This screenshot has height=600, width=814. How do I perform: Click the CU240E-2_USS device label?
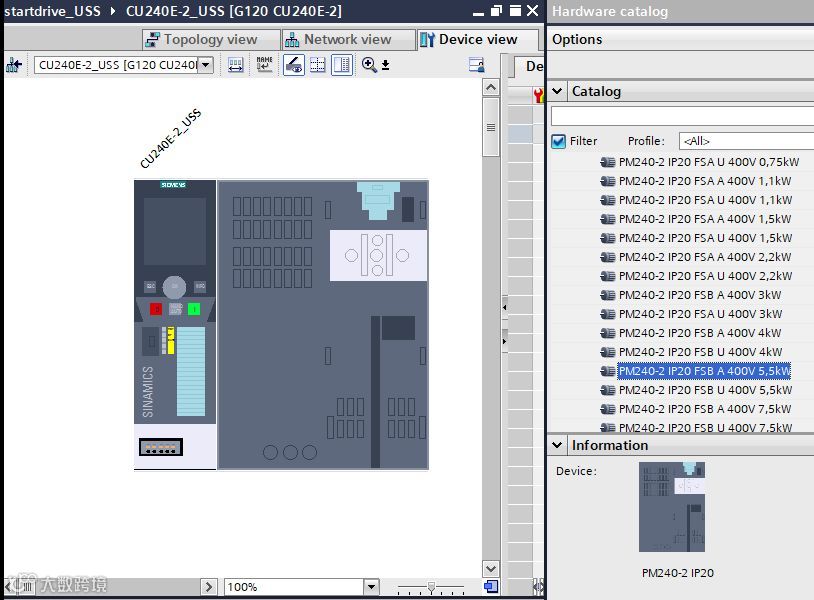pyautogui.click(x=170, y=138)
